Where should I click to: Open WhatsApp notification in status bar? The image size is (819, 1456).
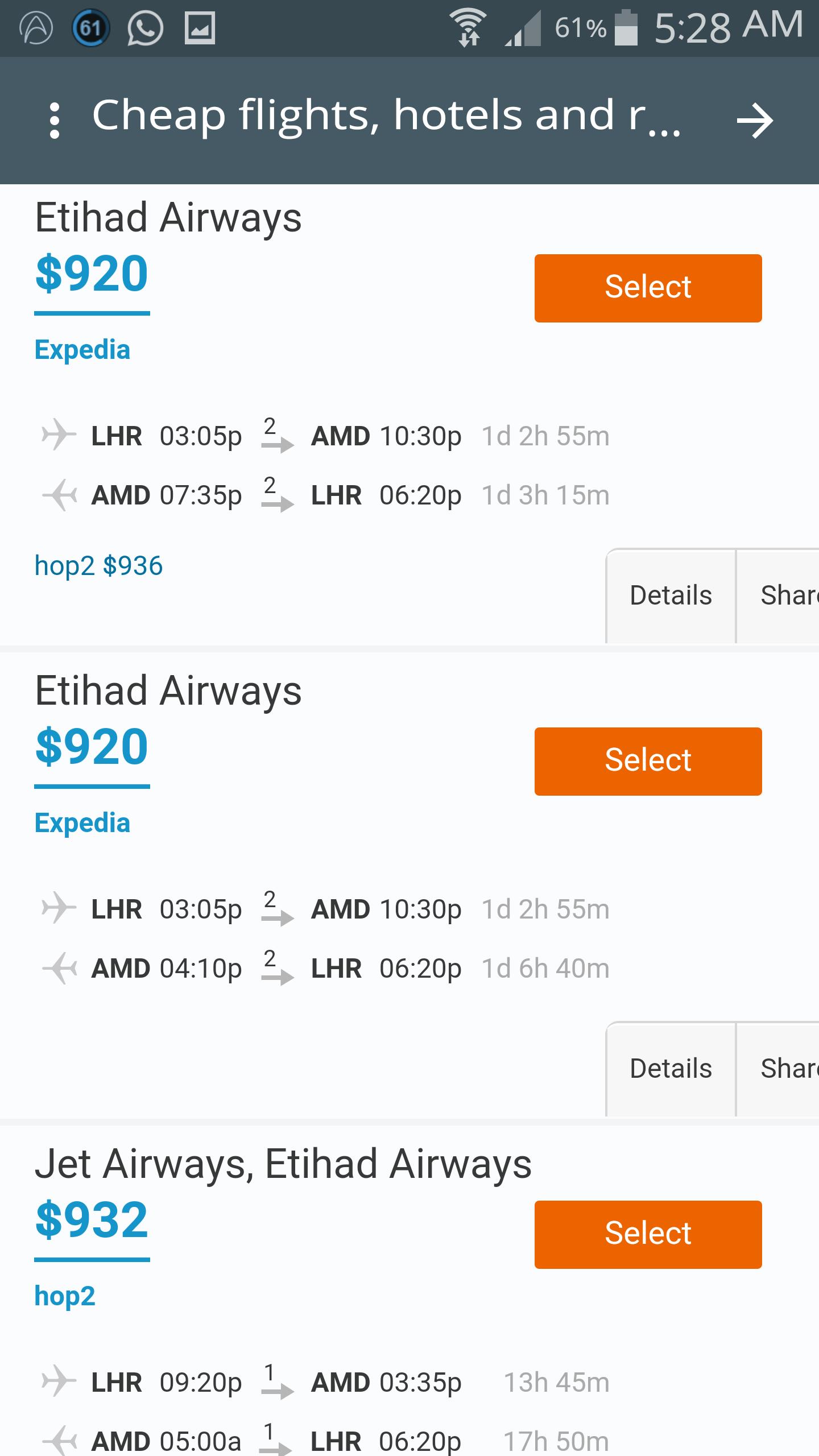pos(145,28)
